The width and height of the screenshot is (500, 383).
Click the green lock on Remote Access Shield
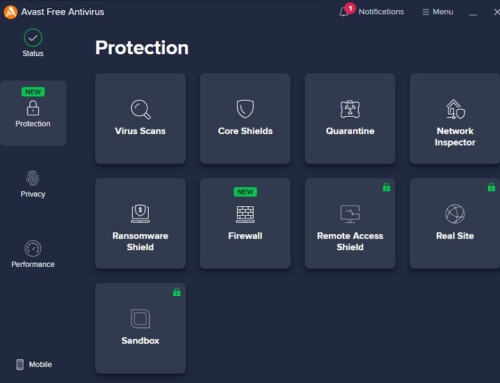pos(386,187)
